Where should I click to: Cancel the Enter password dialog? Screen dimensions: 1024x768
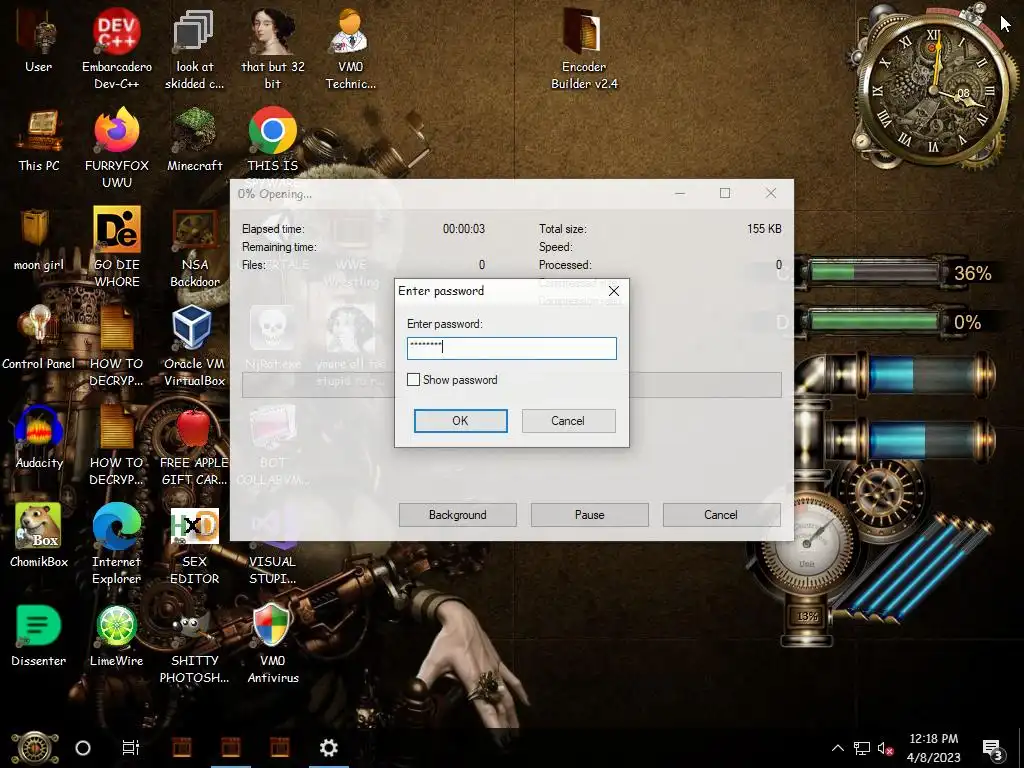coord(568,421)
